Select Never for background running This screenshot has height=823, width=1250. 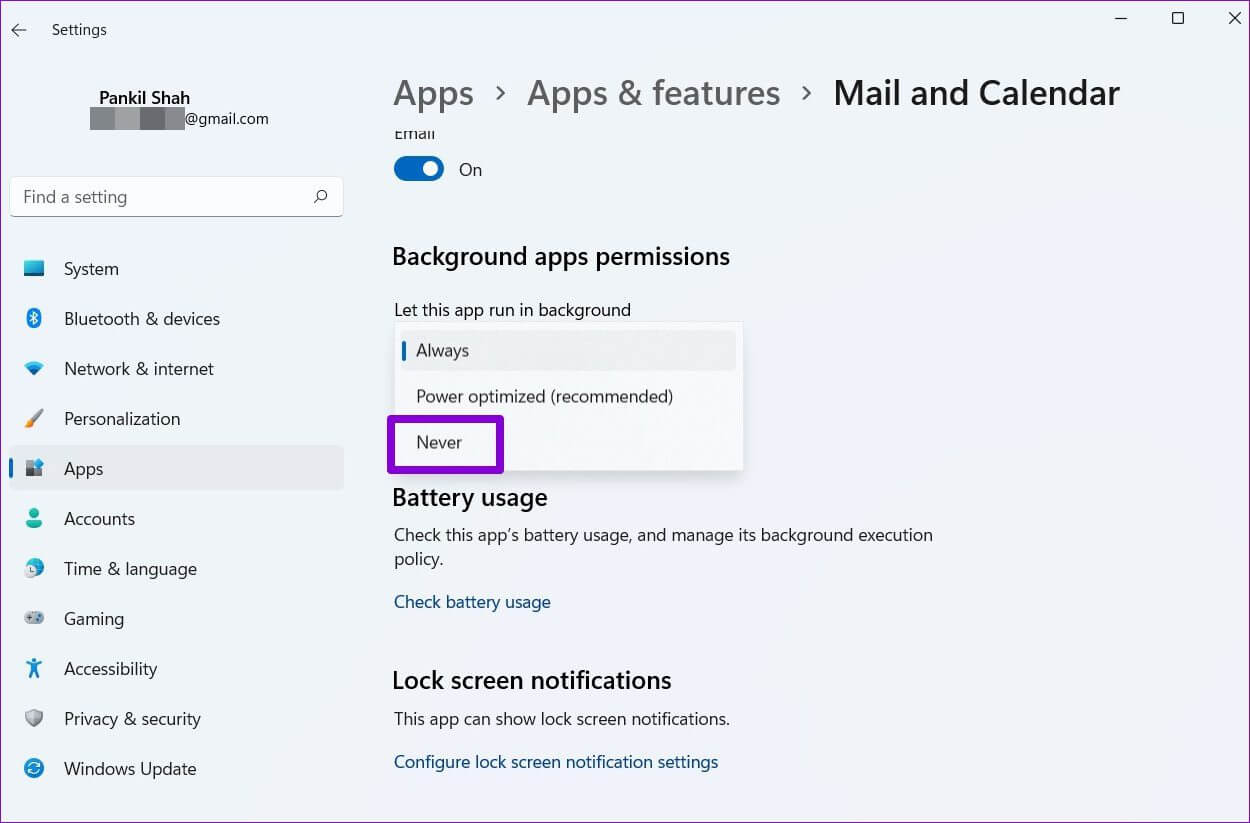click(568, 443)
